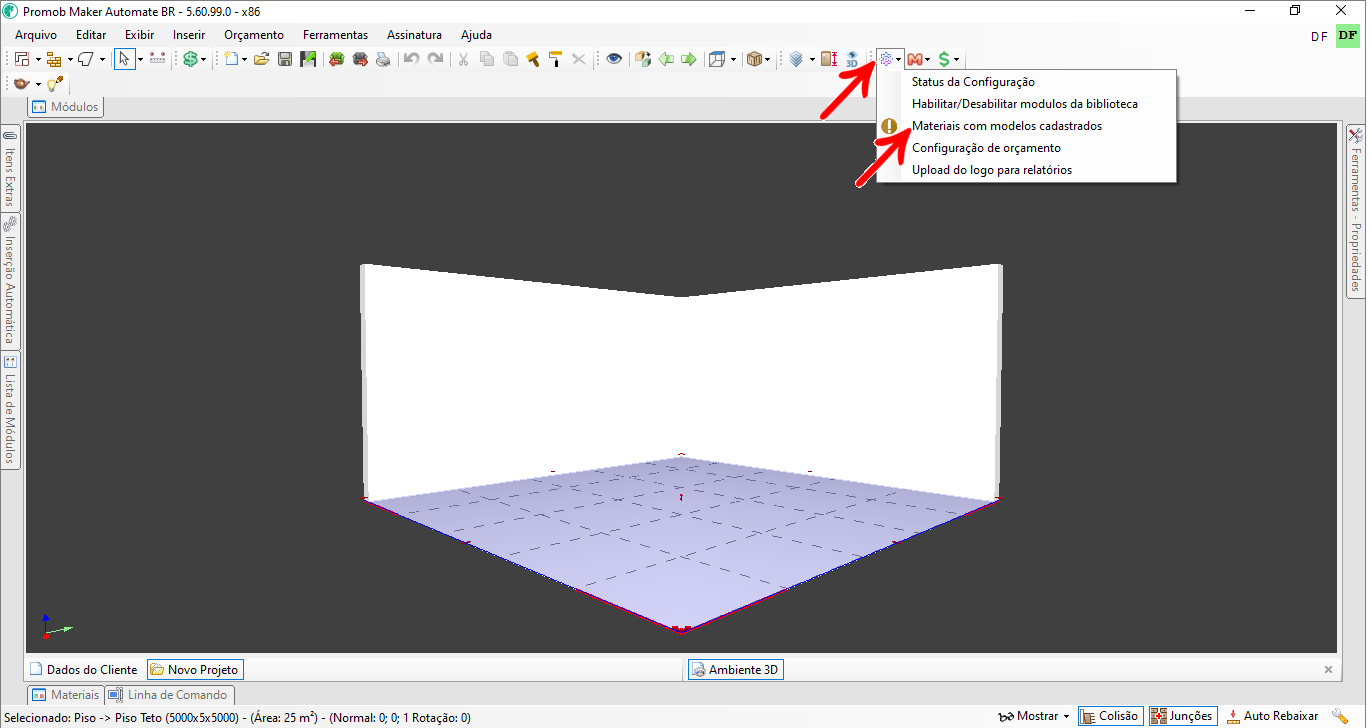Click the teapot render icon

[22, 84]
